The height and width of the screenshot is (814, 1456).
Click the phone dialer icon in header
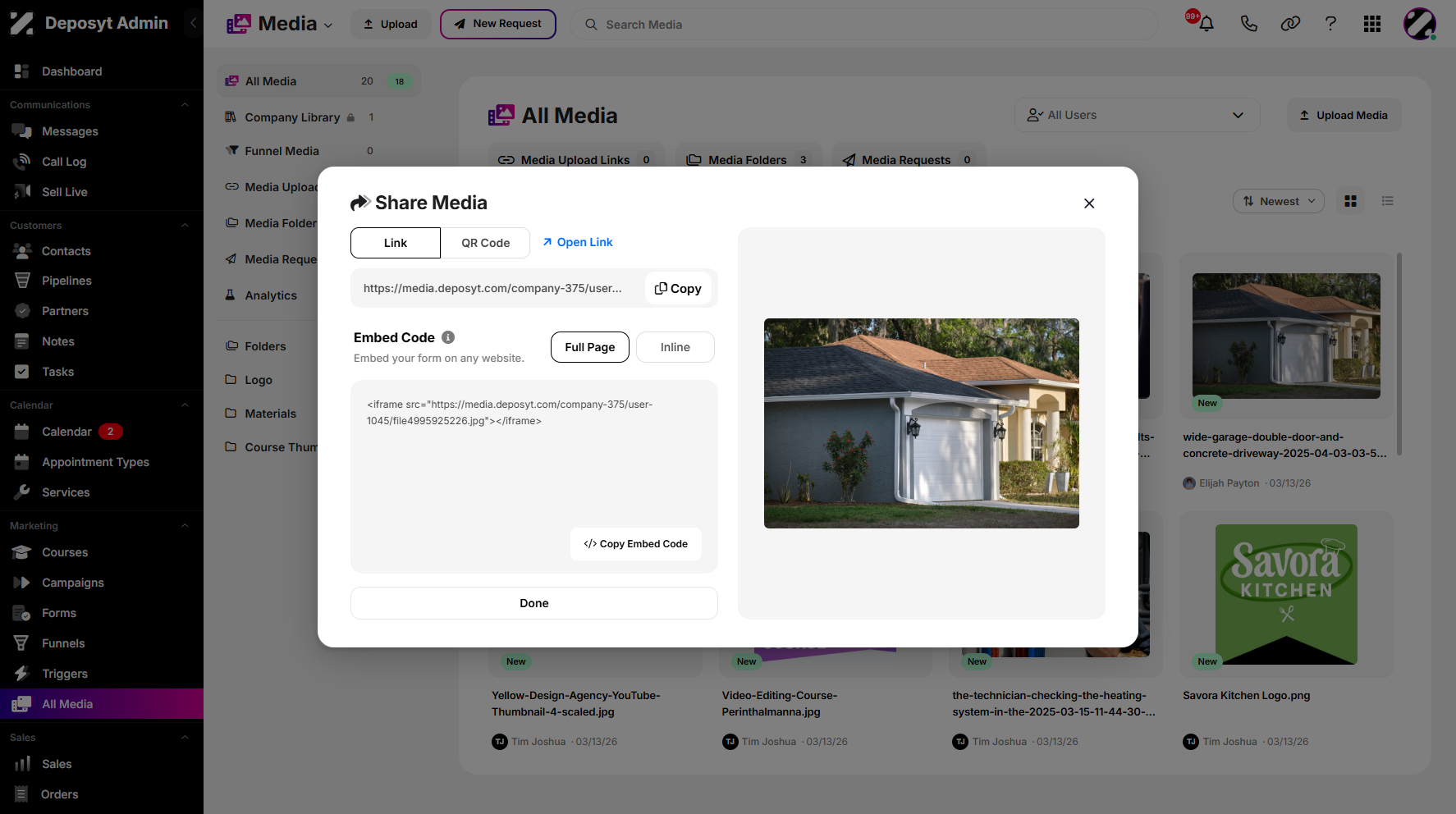1248,24
